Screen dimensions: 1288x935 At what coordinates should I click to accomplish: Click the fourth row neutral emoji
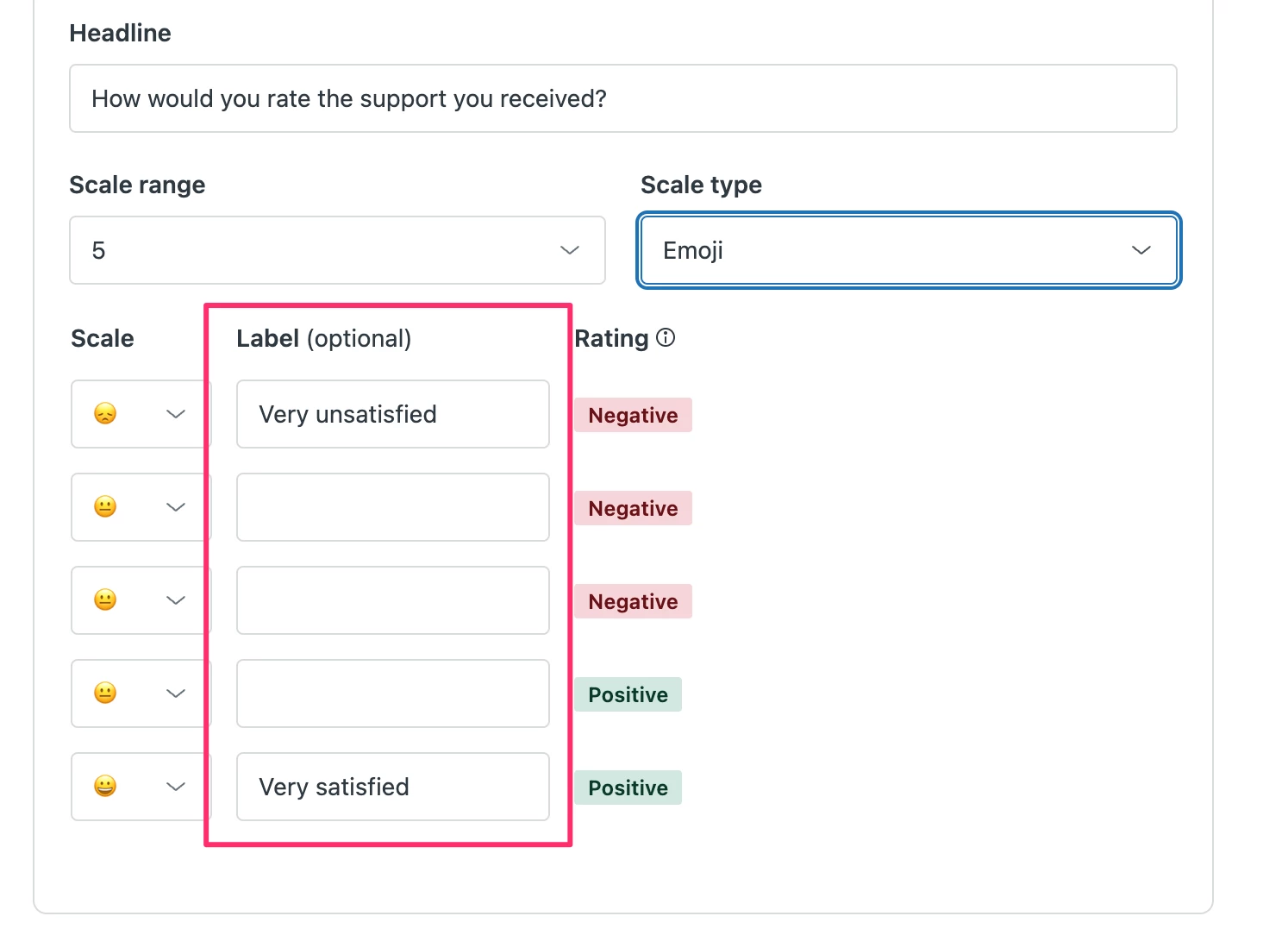point(105,693)
